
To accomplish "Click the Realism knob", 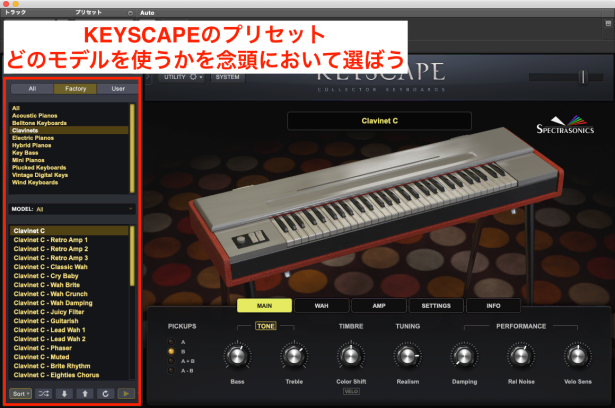I will click(408, 356).
